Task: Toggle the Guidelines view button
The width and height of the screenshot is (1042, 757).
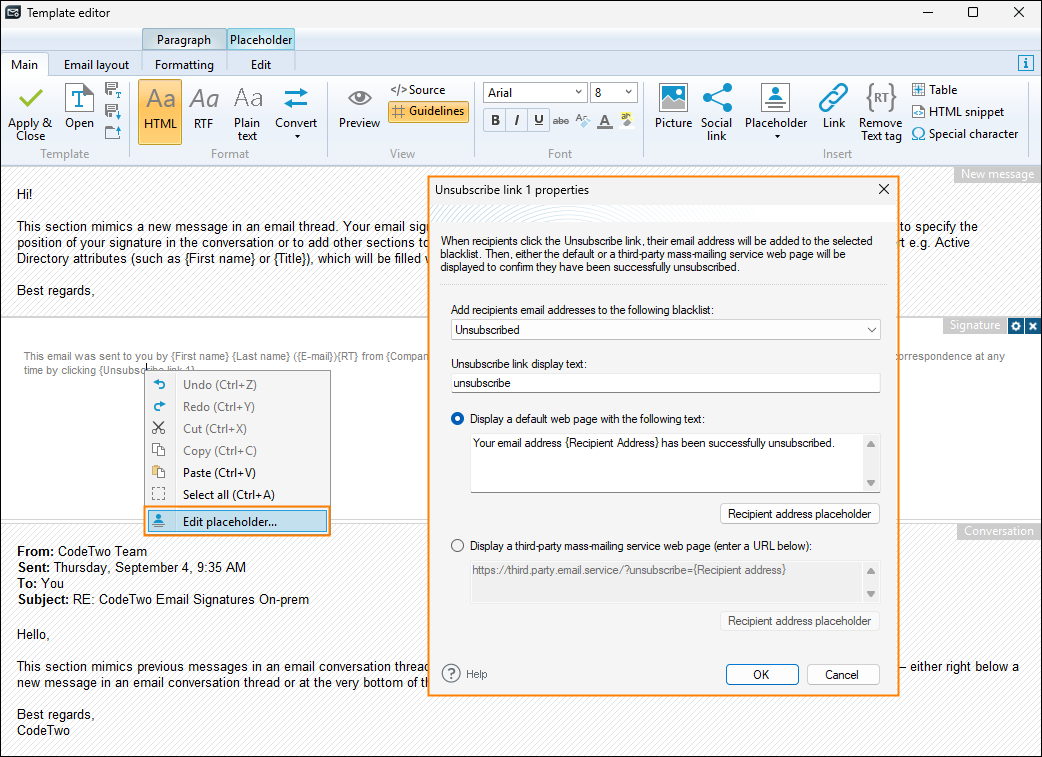Action: pos(428,112)
